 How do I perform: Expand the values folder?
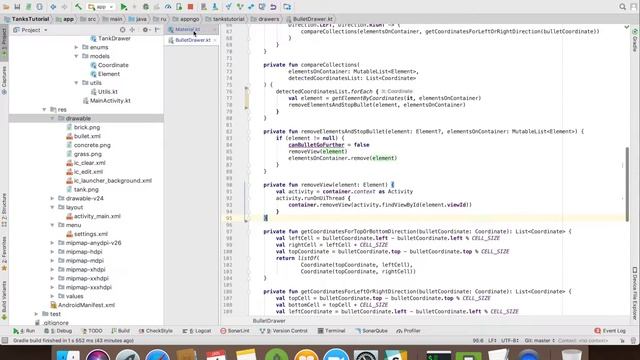click(x=53, y=296)
